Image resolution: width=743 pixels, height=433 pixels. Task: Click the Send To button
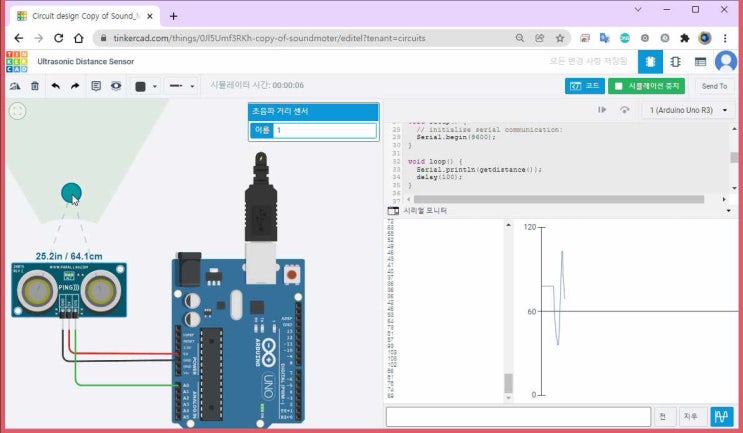[x=714, y=86]
